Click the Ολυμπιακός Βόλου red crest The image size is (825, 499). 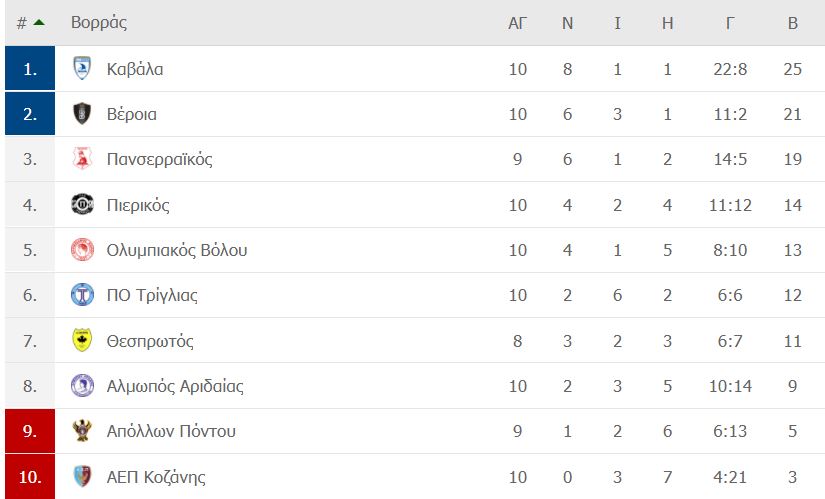(82, 250)
